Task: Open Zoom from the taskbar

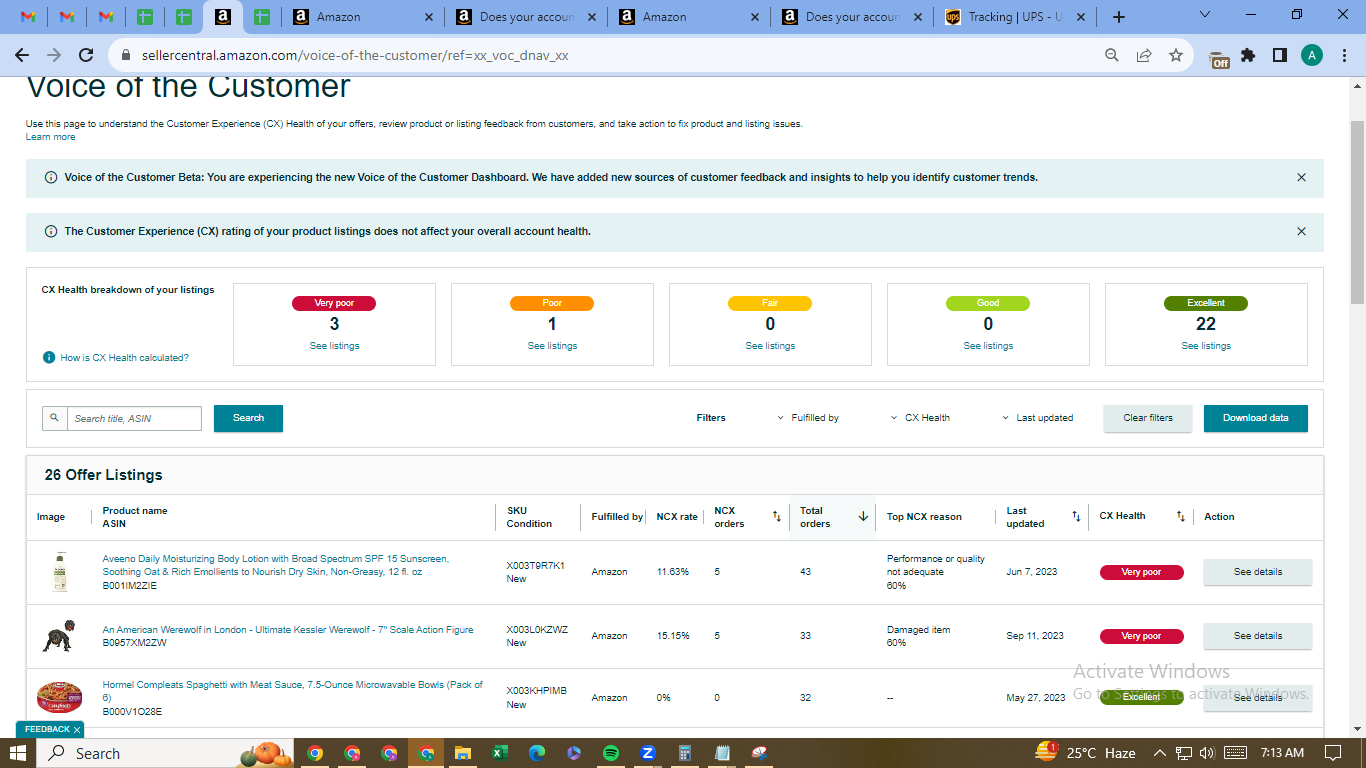Action: tap(648, 753)
